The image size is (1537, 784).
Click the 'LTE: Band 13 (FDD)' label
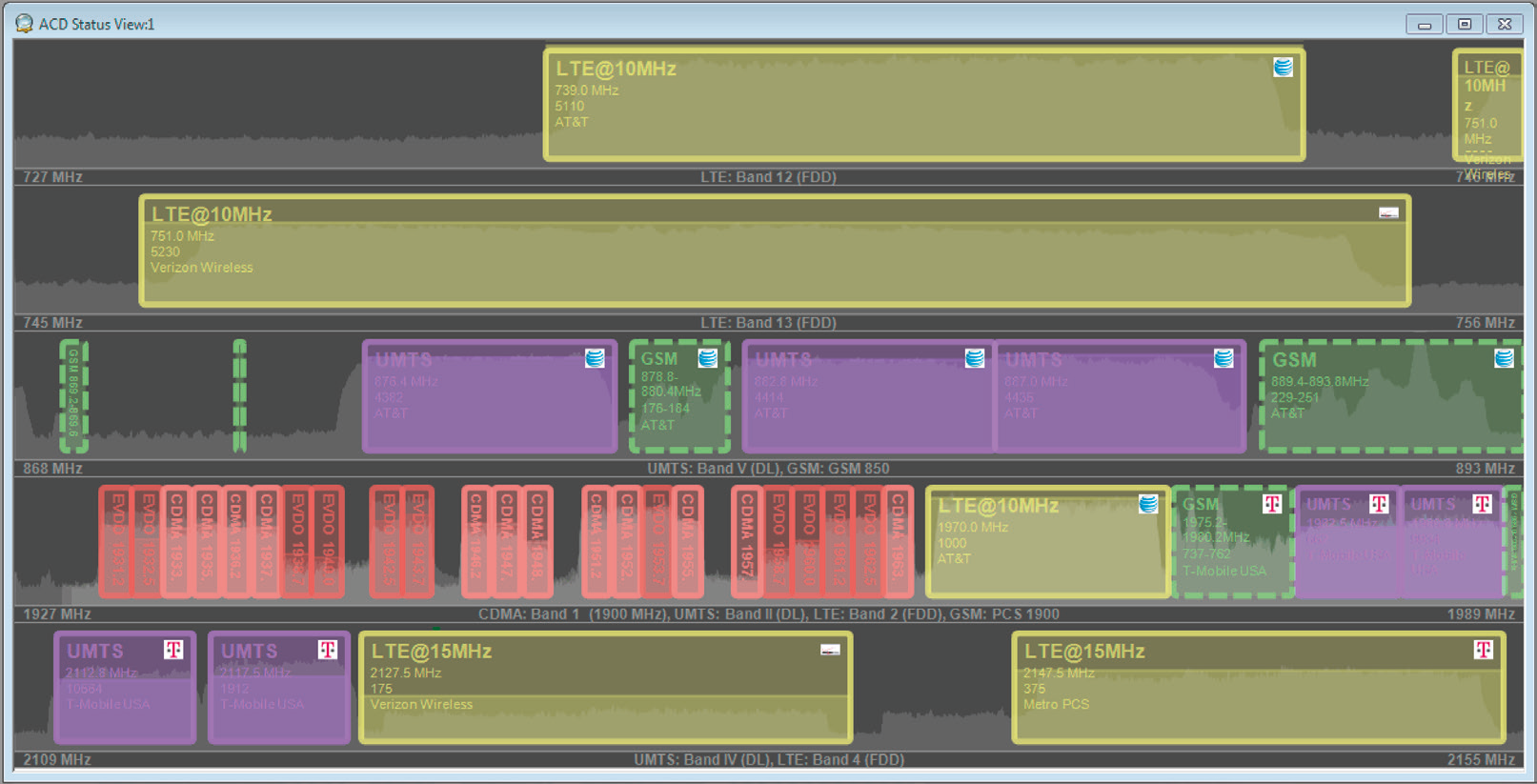pyautogui.click(x=768, y=323)
